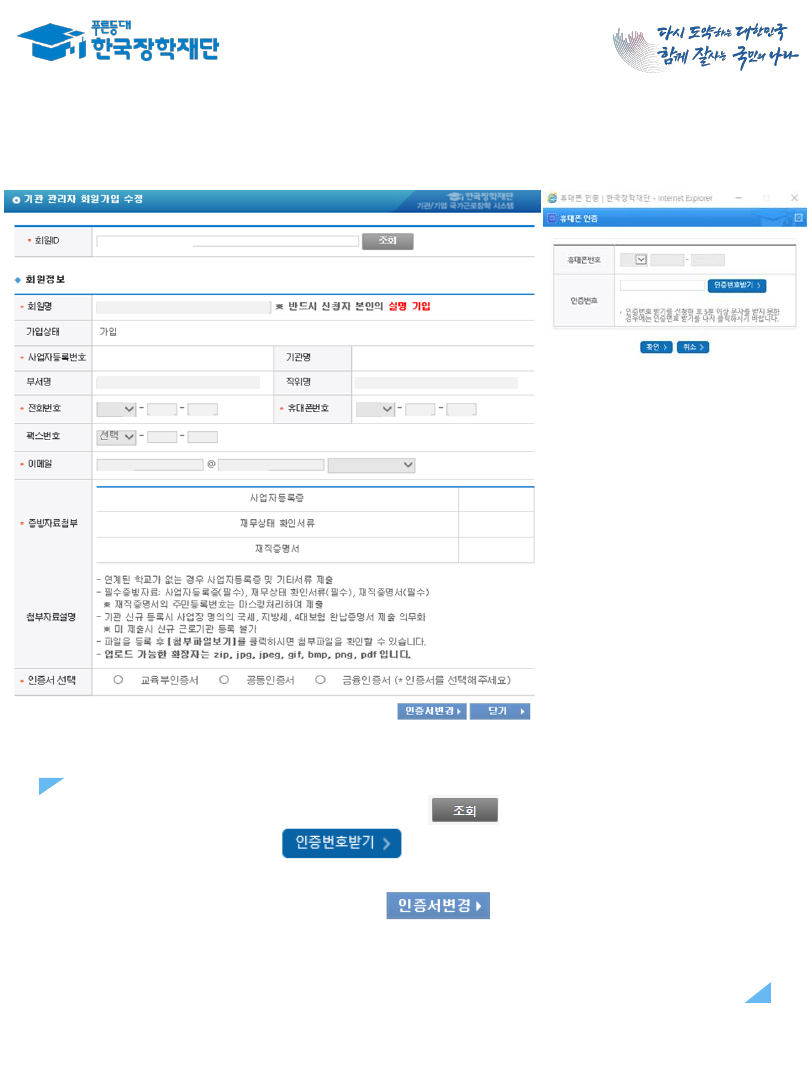Open the email domain dropdown
810x1080 pixels.
tap(371, 465)
